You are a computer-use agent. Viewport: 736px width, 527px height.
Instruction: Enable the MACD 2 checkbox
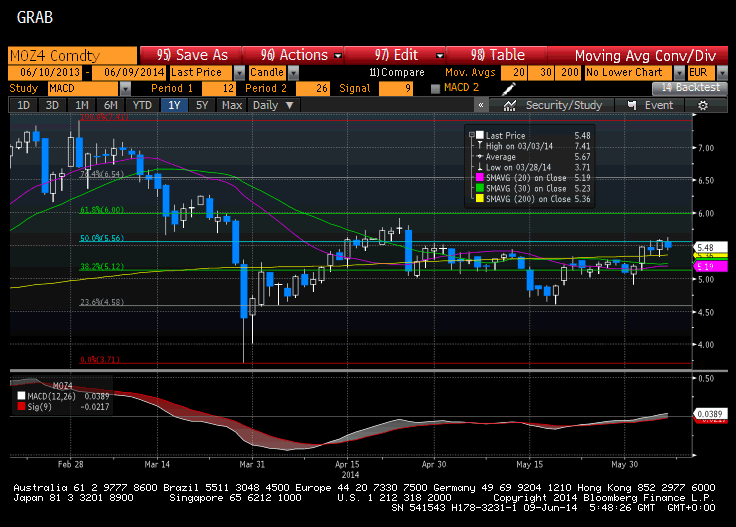pyautogui.click(x=435, y=88)
